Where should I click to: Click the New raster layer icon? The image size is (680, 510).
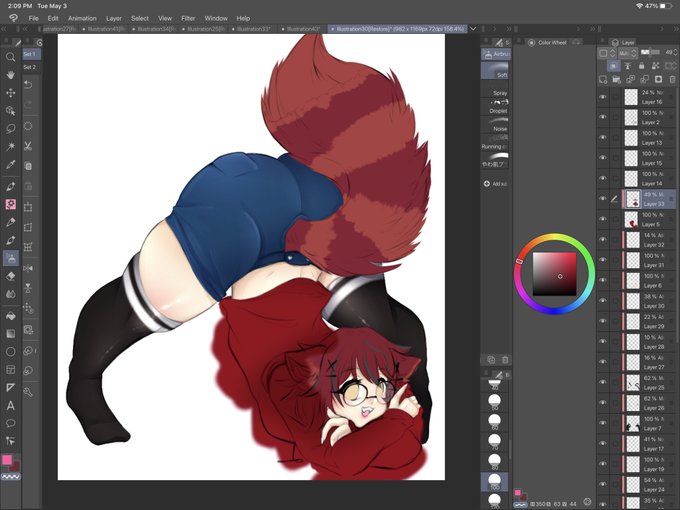(x=603, y=79)
